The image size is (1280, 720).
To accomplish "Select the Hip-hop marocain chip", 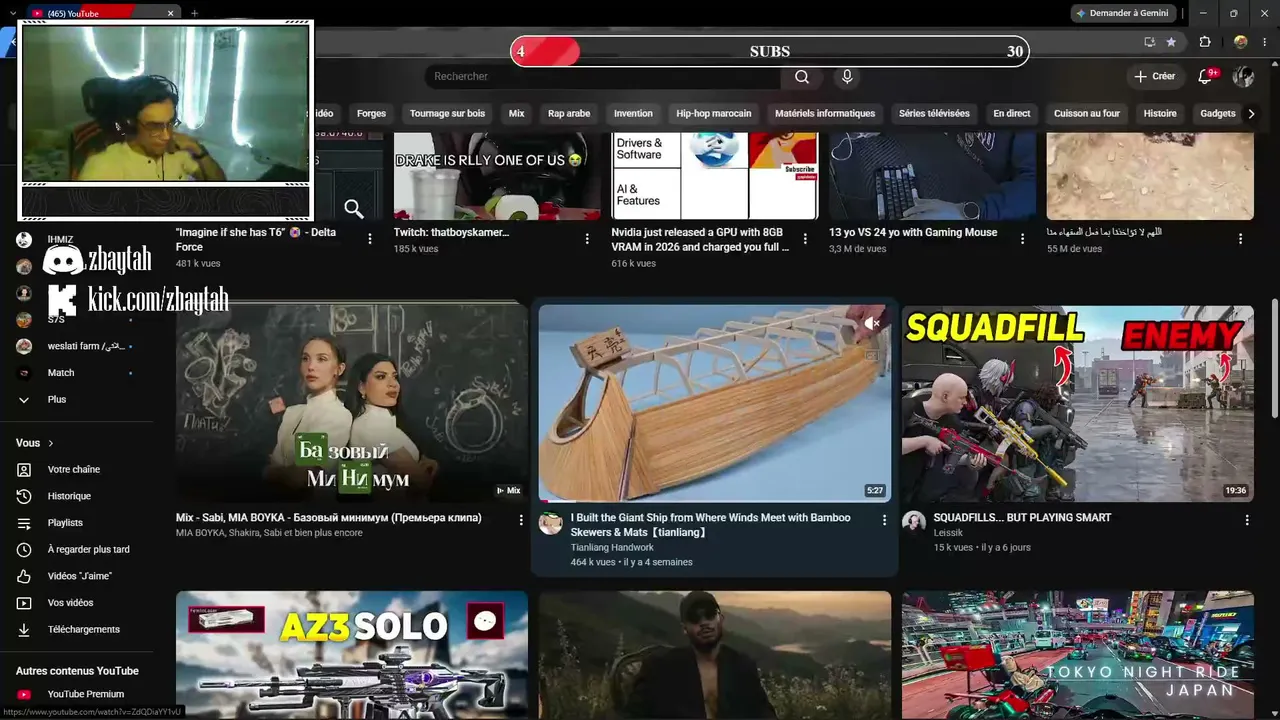I will pos(713,114).
